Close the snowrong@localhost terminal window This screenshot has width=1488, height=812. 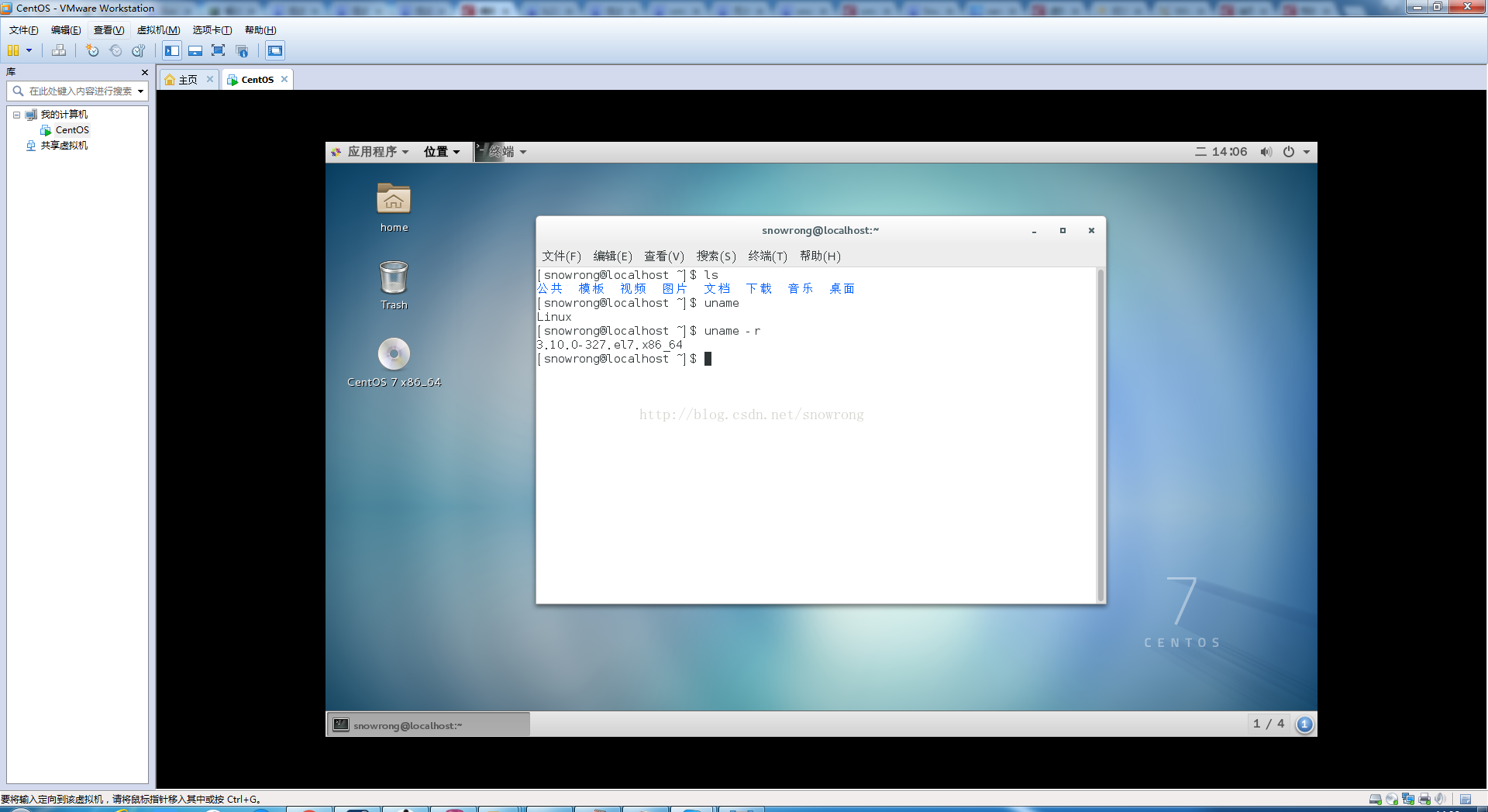click(1091, 231)
